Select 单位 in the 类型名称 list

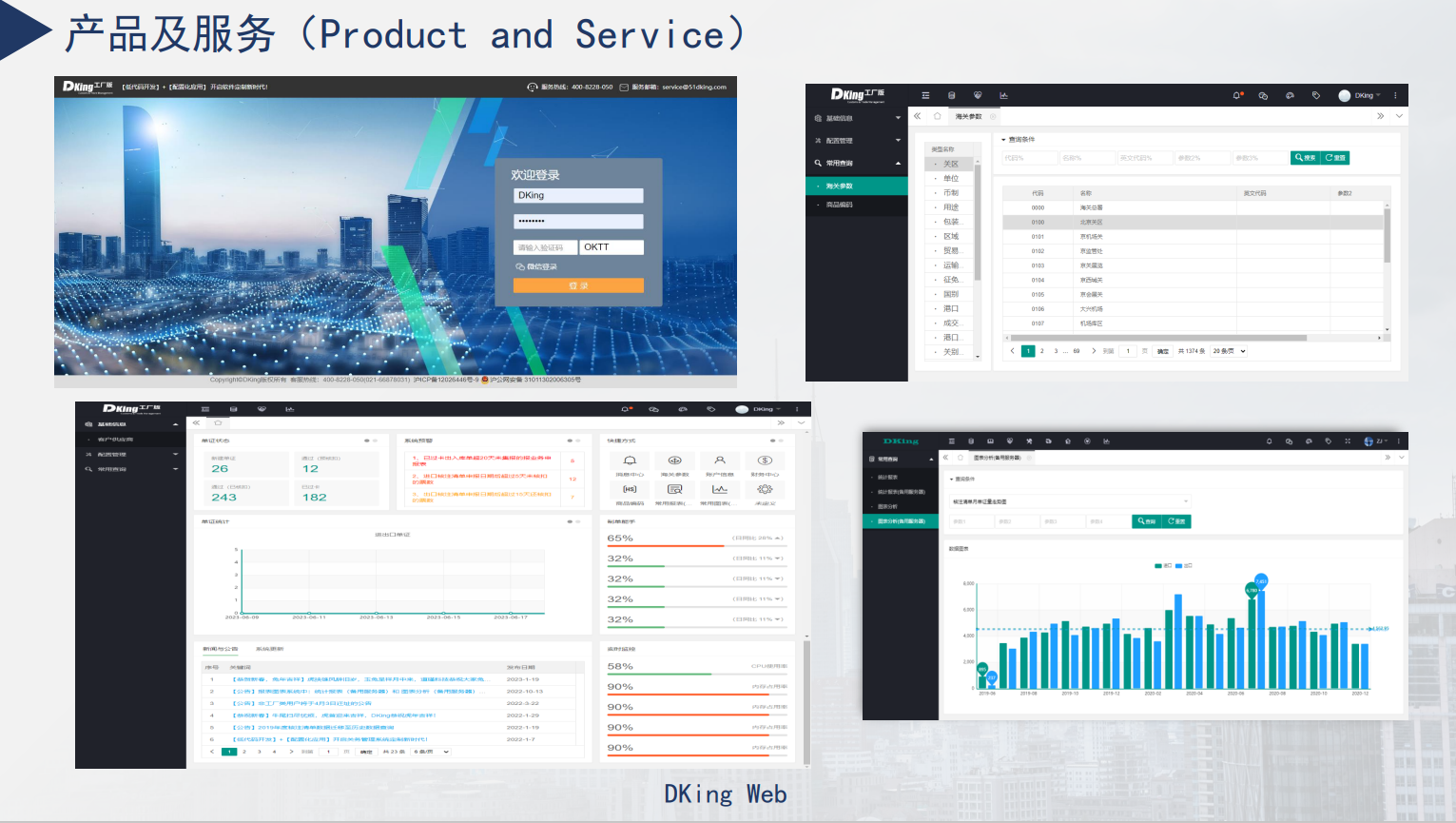pyautogui.click(x=951, y=179)
